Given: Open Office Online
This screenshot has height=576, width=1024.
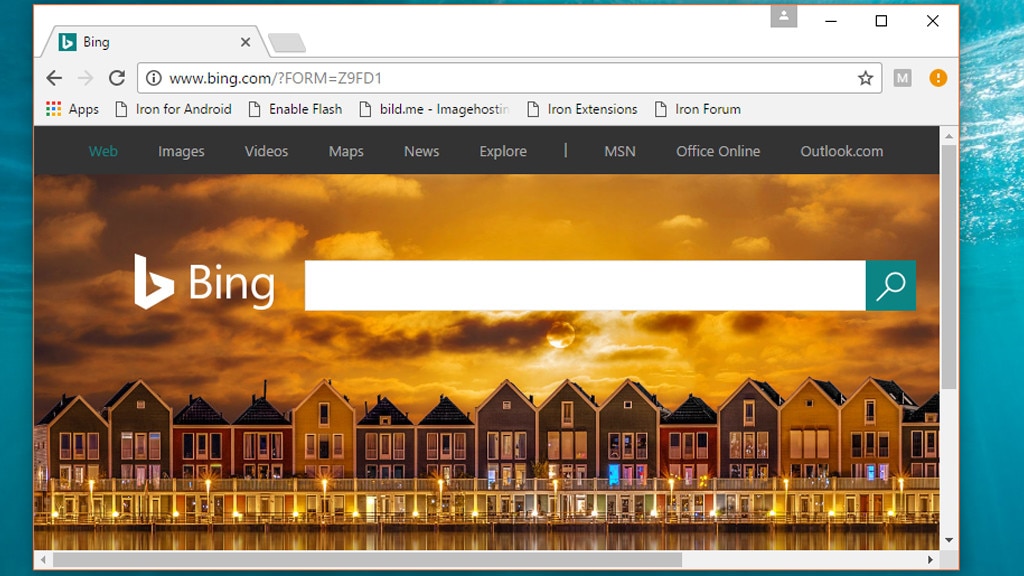Looking at the screenshot, I should pyautogui.click(x=718, y=151).
